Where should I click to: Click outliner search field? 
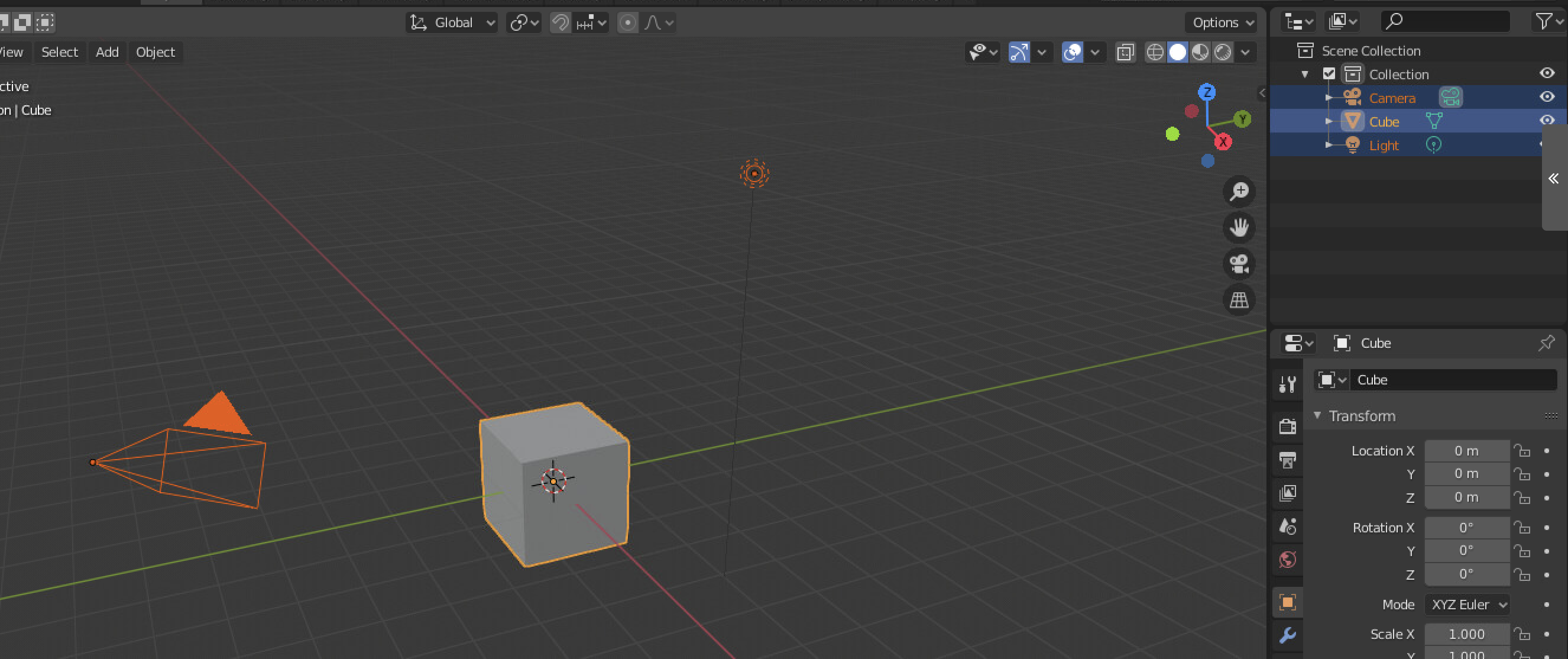1446,22
